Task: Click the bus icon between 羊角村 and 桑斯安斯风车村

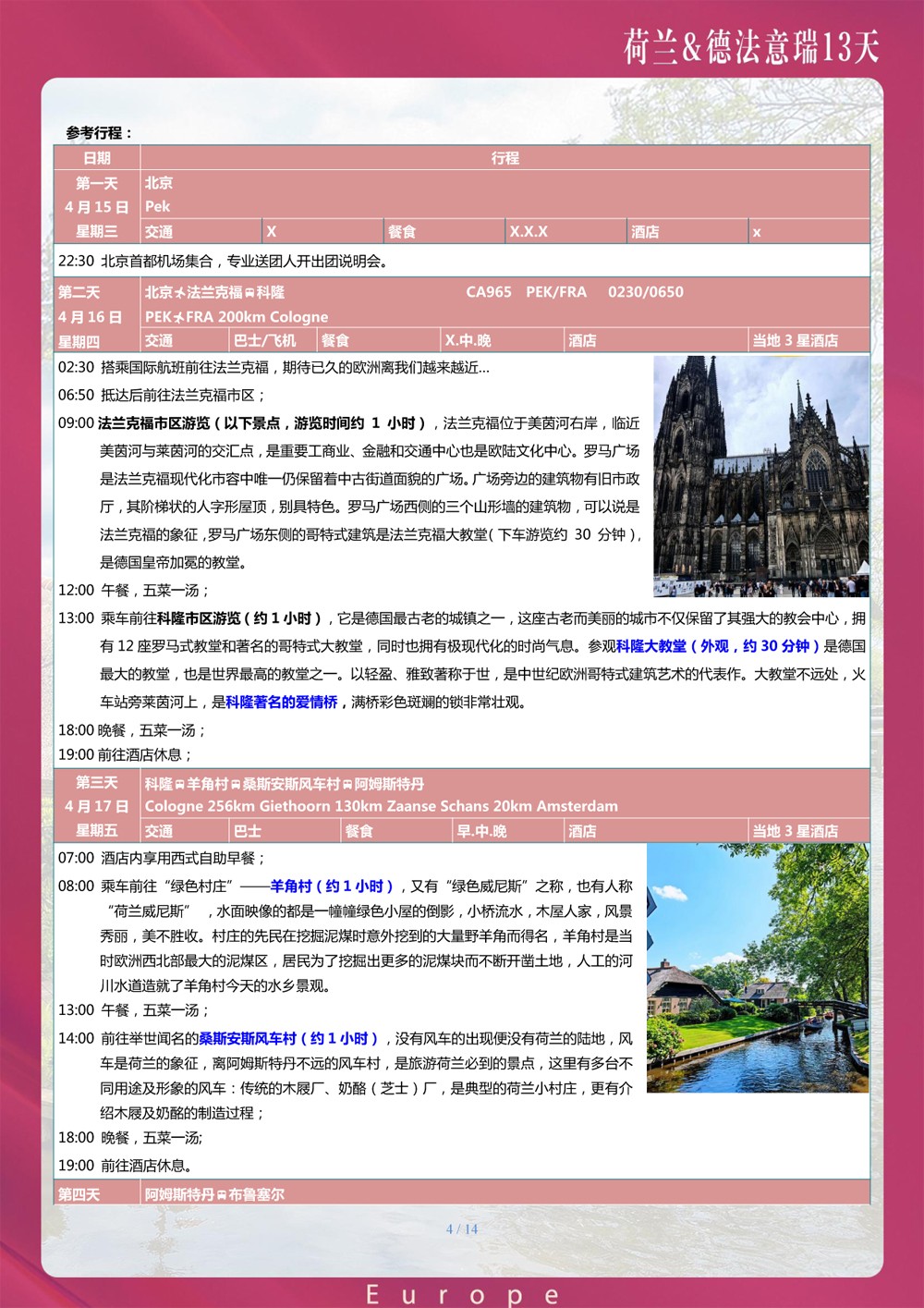Action: click(236, 785)
